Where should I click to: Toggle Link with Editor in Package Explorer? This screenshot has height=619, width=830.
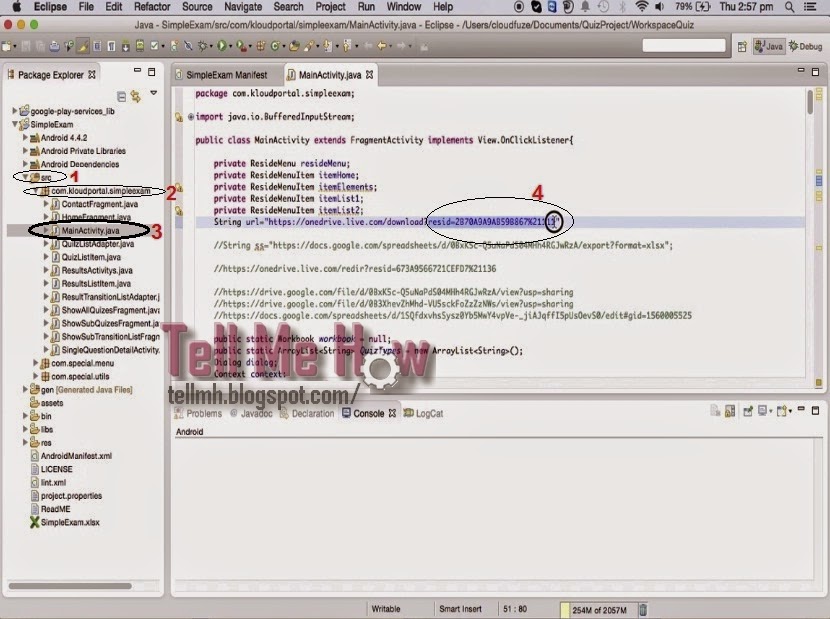(136, 96)
